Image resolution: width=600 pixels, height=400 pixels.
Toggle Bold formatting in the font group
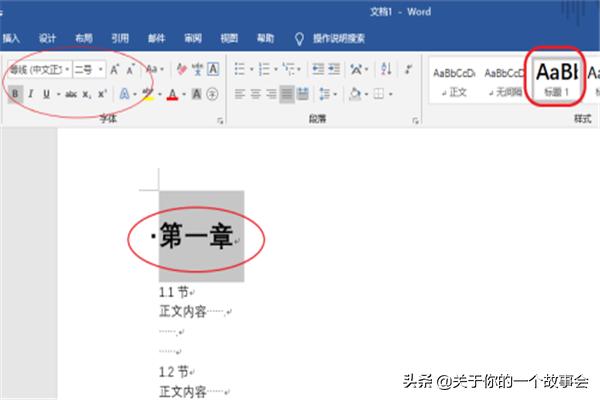point(15,94)
